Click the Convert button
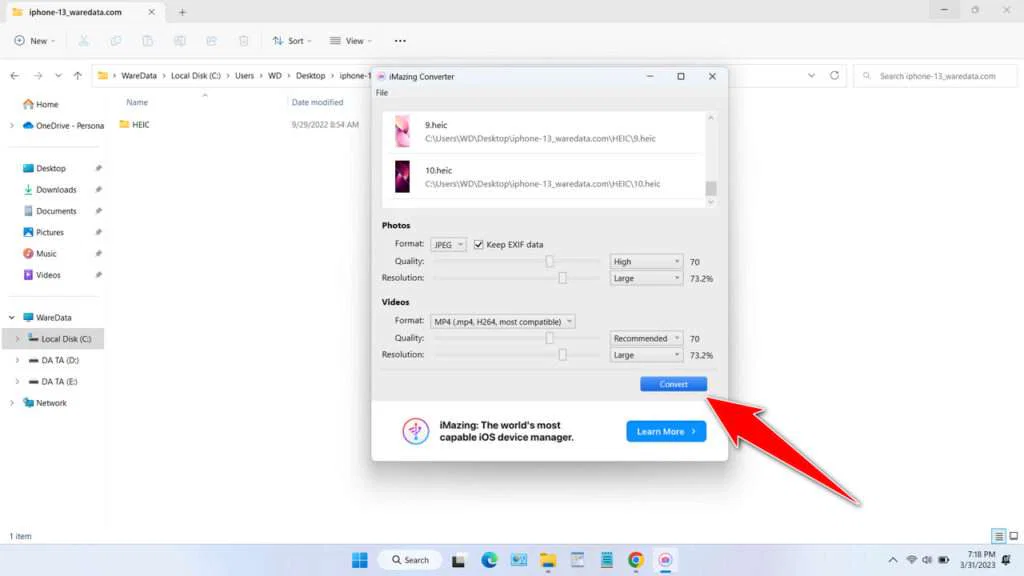Image resolution: width=1024 pixels, height=576 pixels. (x=673, y=384)
